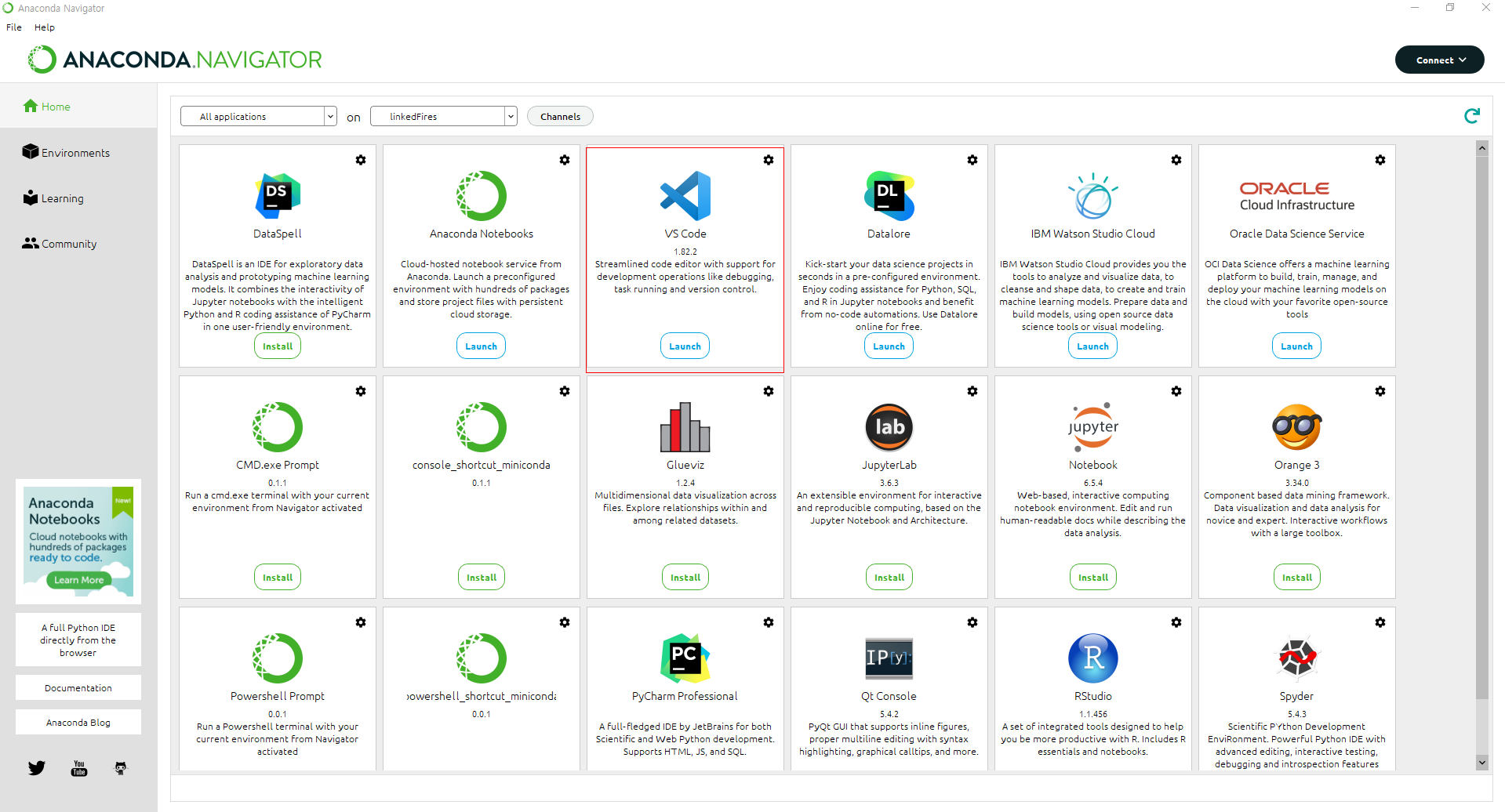This screenshot has width=1505, height=812.
Task: Click the VS Code logo icon
Action: click(685, 196)
